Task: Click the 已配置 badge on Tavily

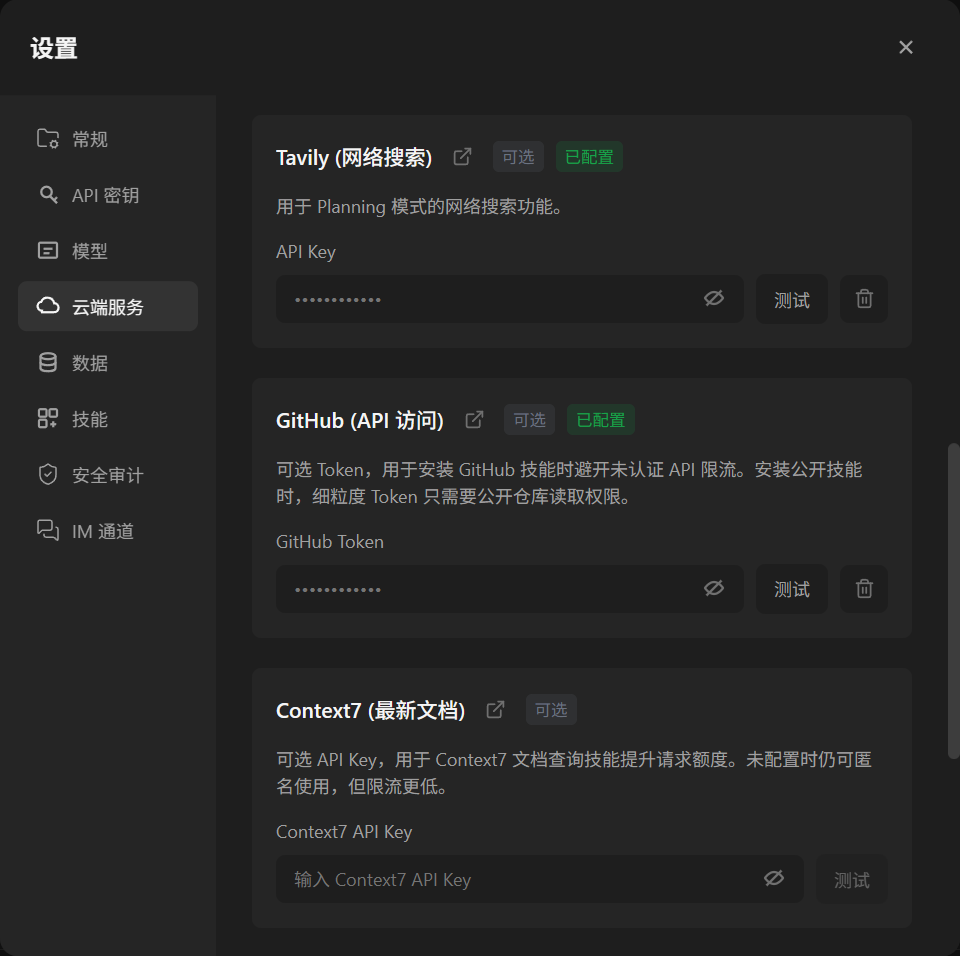Action: pos(589,157)
